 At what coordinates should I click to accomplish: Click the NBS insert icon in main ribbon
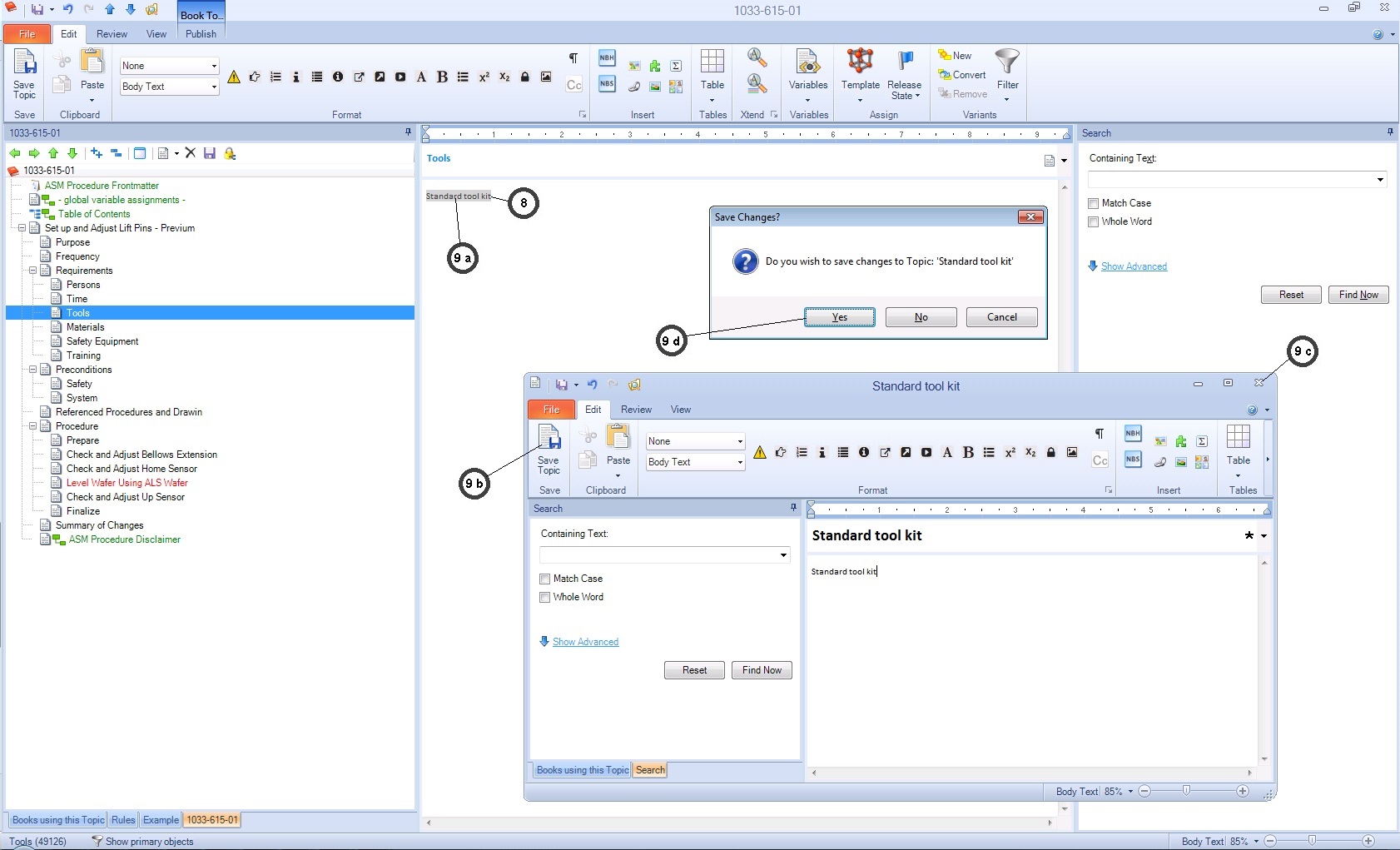[607, 84]
